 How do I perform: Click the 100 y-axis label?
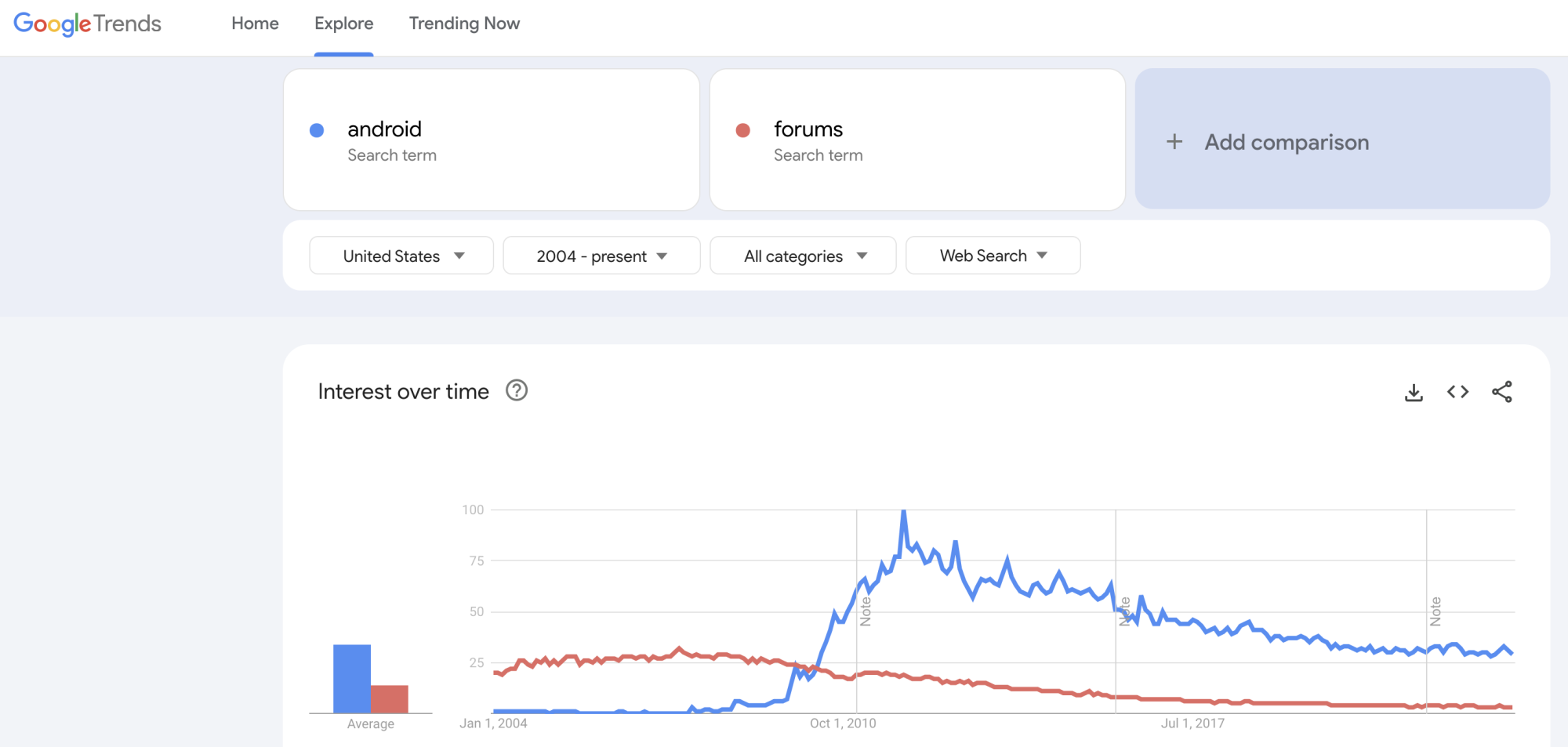473,509
